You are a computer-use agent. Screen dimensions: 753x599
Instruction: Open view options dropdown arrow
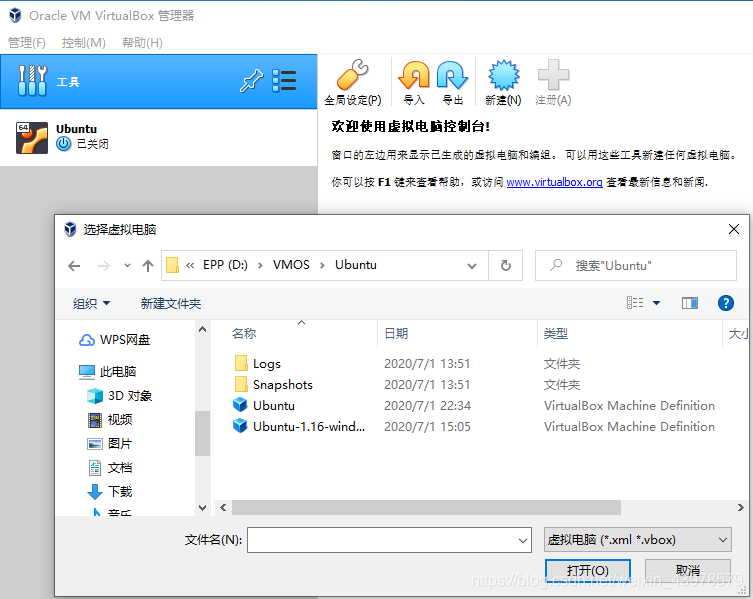(x=656, y=303)
